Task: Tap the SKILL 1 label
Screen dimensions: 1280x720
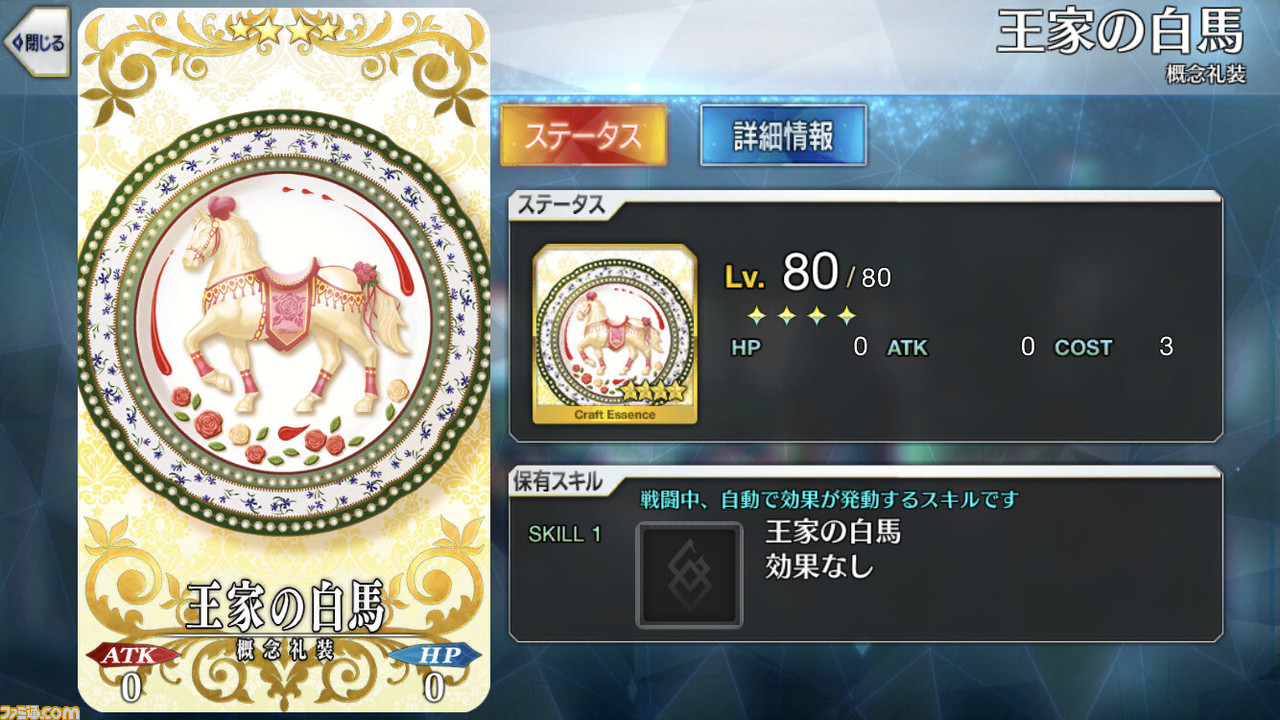Action: click(565, 534)
